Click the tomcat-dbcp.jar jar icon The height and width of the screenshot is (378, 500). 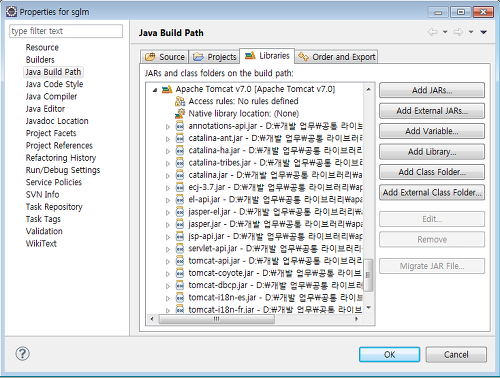(180, 286)
